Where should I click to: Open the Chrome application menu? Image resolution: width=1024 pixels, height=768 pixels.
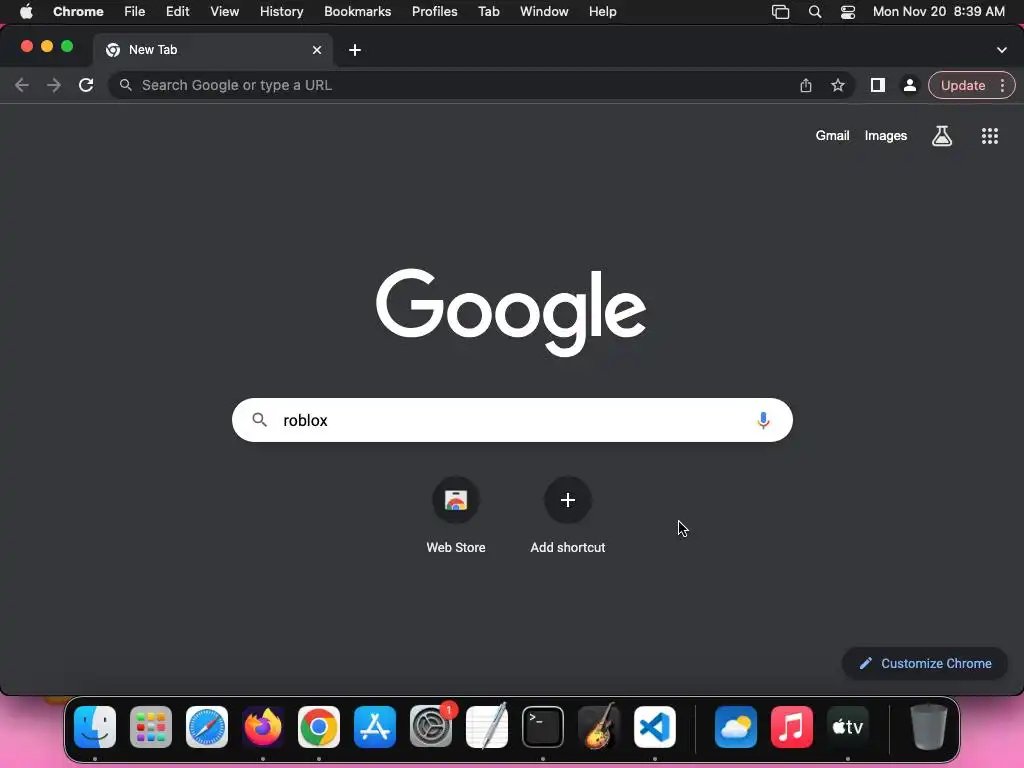click(x=78, y=12)
